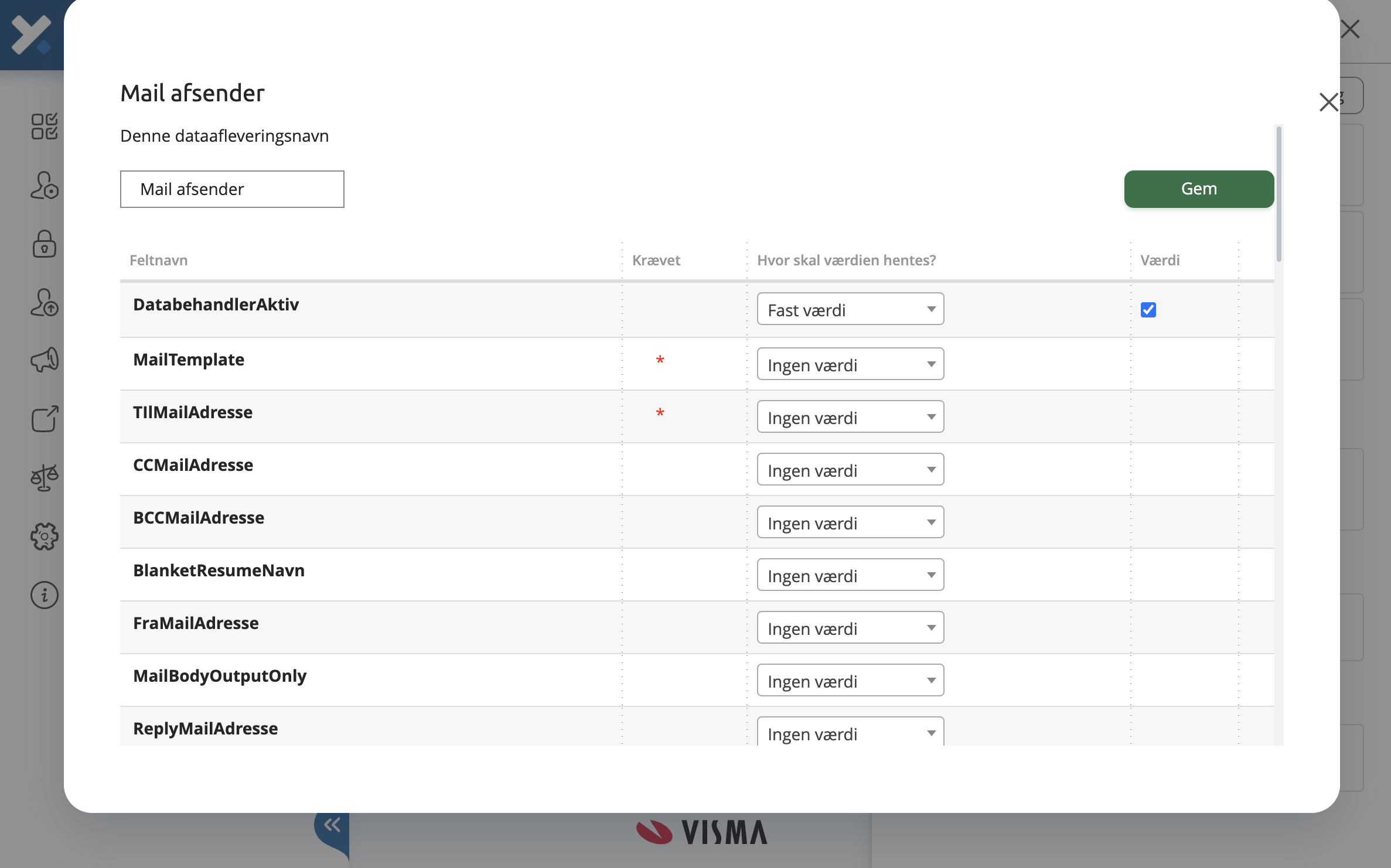Click the ReplyMailAdresse field name
The width and height of the screenshot is (1391, 868).
point(205,729)
